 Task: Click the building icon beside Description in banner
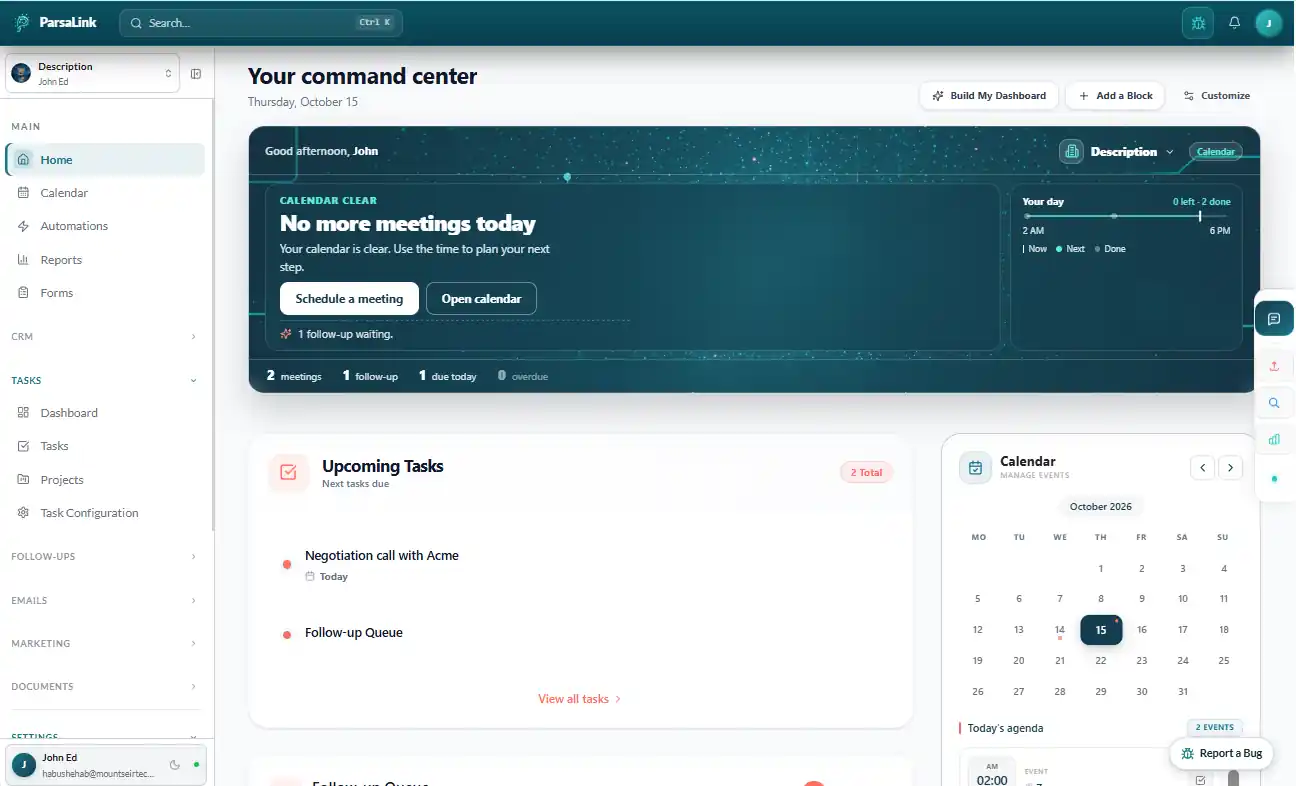pyautogui.click(x=1071, y=152)
